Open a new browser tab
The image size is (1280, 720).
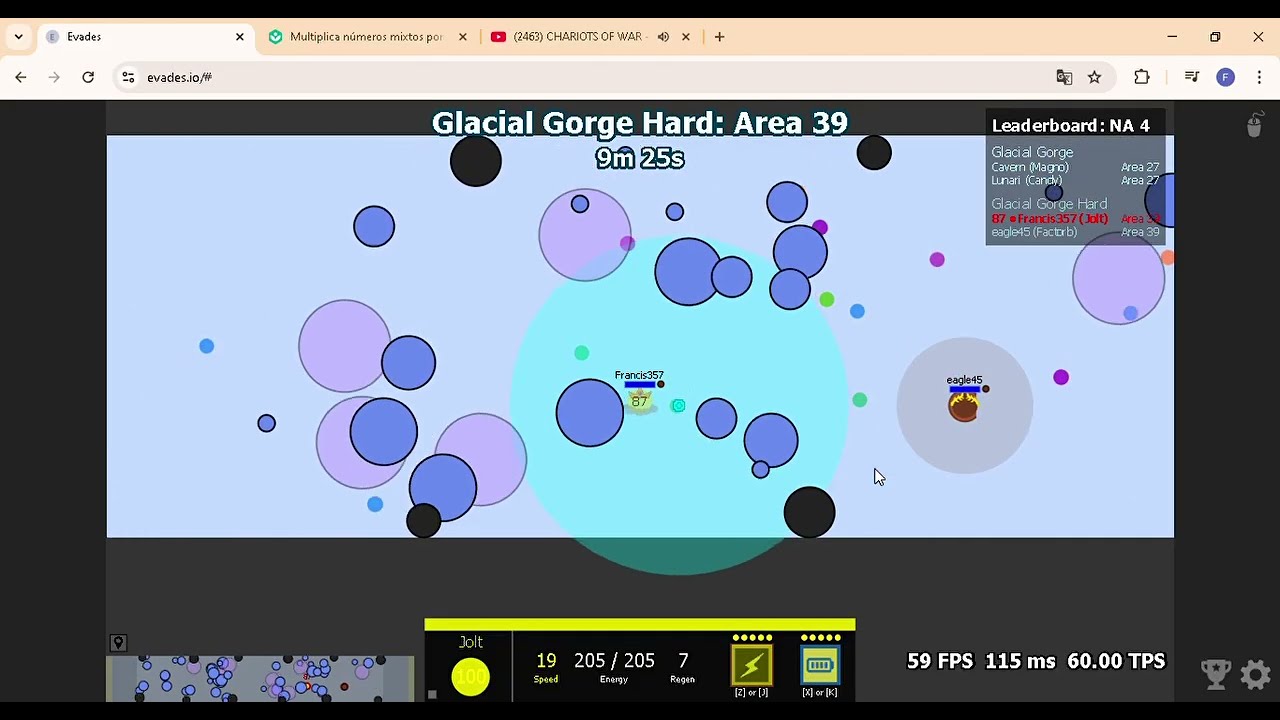719,37
